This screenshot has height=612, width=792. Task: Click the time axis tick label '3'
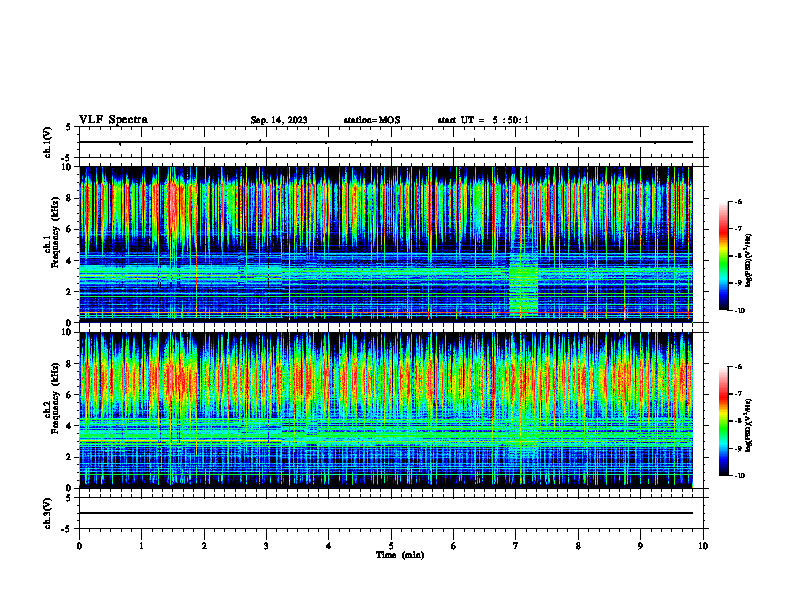266,546
